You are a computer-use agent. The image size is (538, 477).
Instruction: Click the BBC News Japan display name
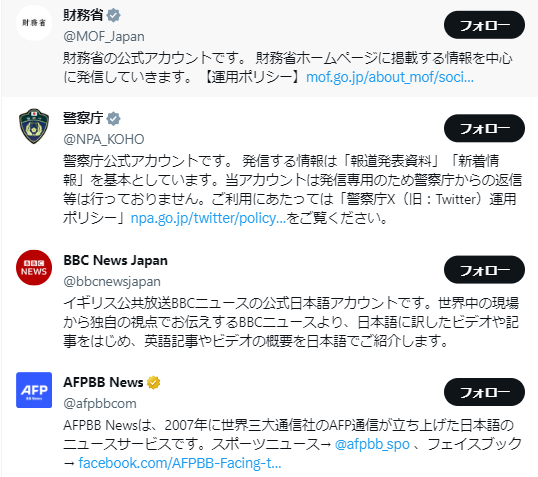[x=116, y=260]
